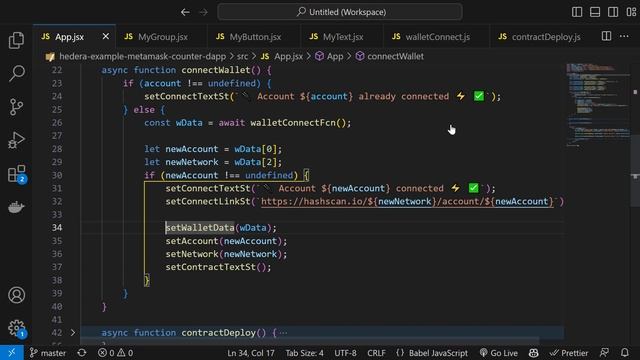Switch to the MyButton.jsx tab
The width and height of the screenshot is (640, 360).
pyautogui.click(x=254, y=37)
